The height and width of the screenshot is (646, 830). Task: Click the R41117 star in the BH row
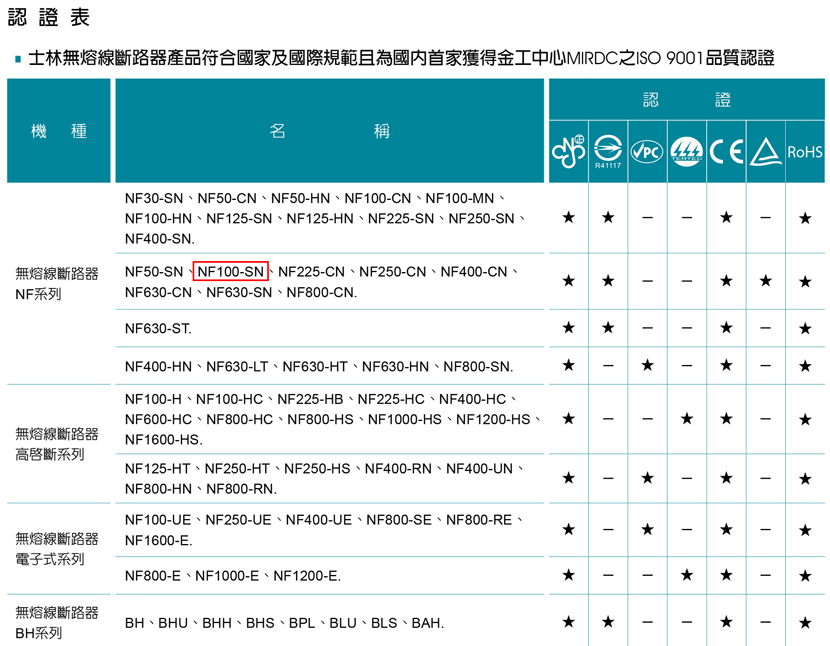[x=608, y=622]
